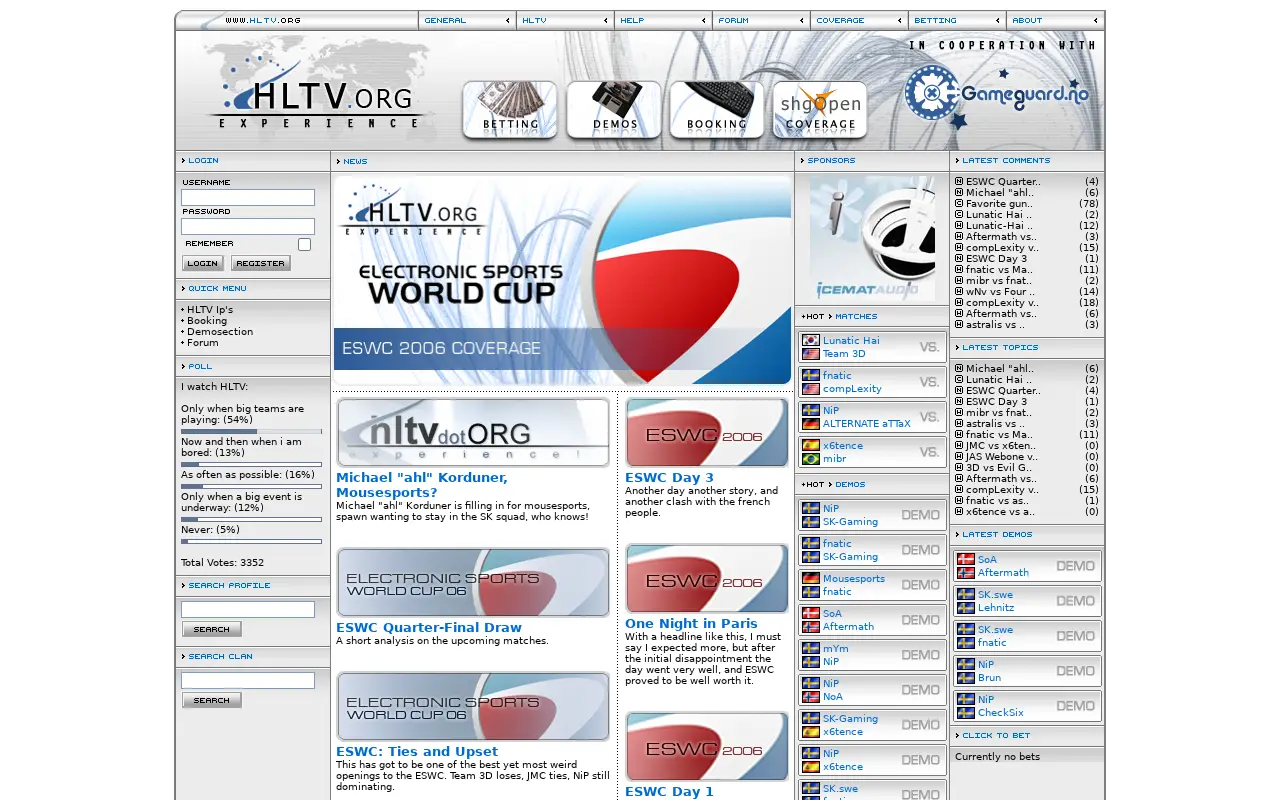
Task: Click Brazil flag next to mibr
Action: (811, 459)
